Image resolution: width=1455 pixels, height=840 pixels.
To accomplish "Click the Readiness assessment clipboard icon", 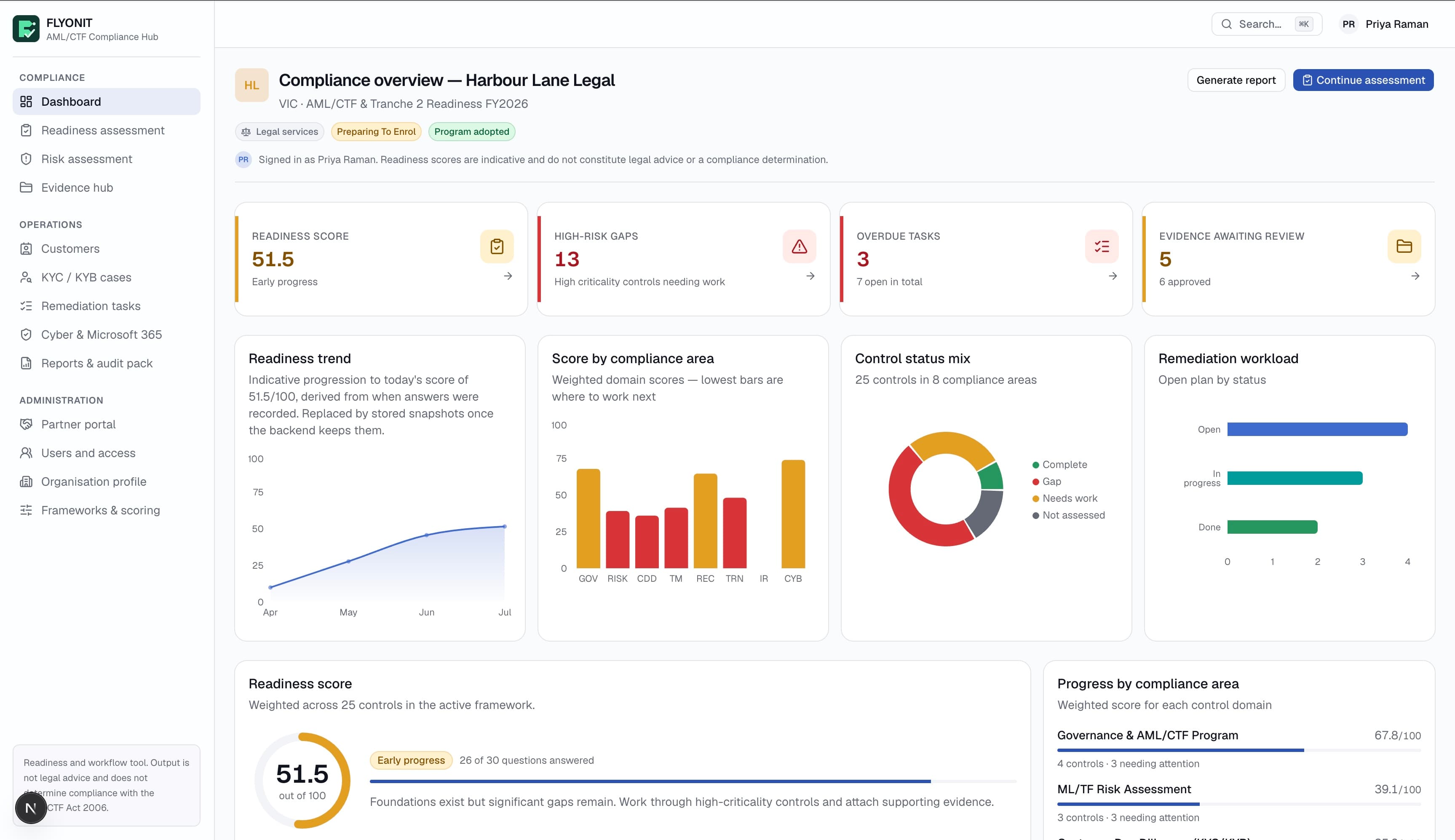I will tap(26, 131).
